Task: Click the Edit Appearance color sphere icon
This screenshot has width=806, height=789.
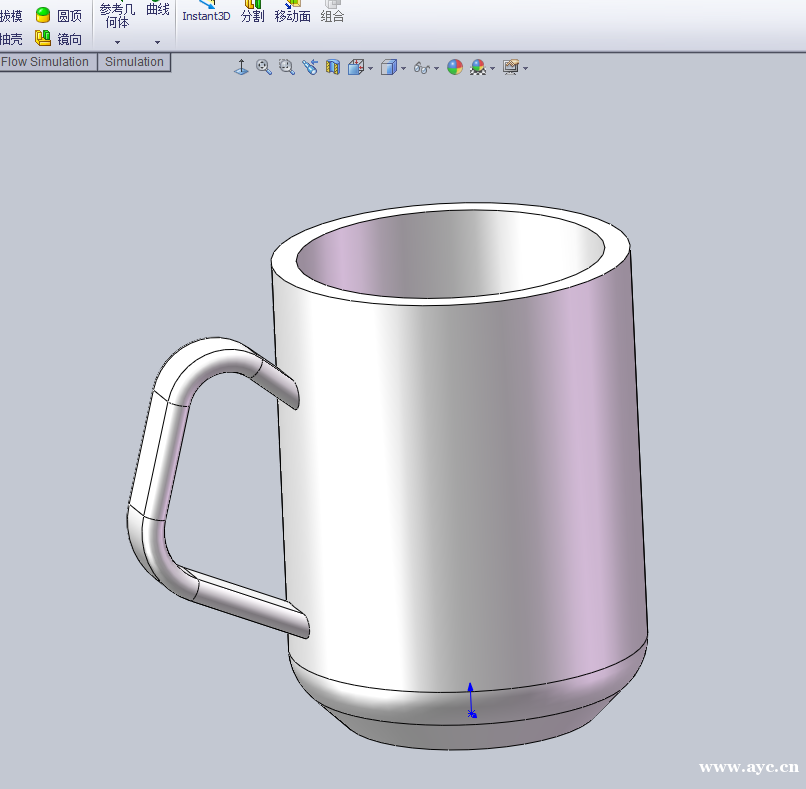Action: coord(455,67)
